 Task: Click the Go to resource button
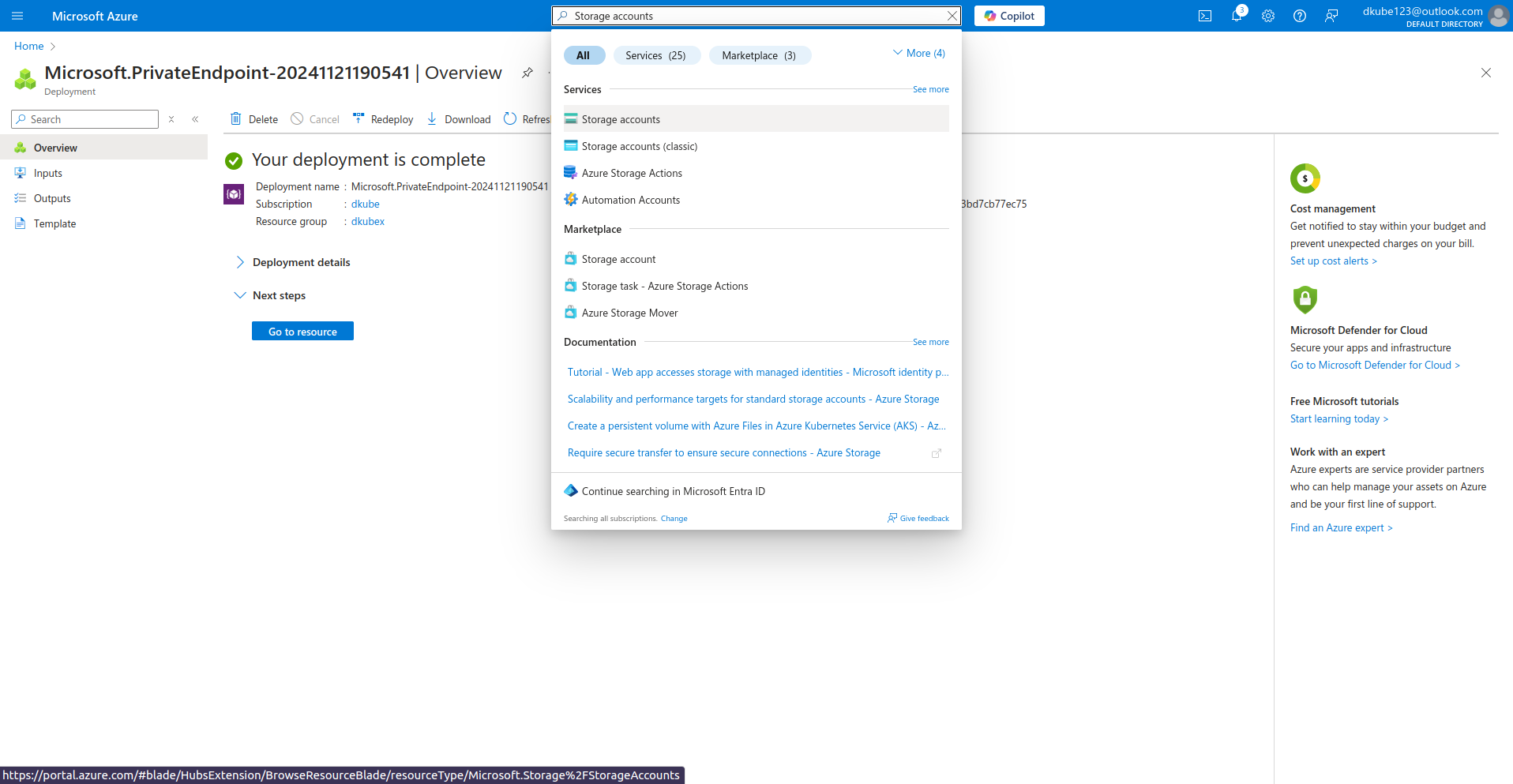(x=302, y=332)
